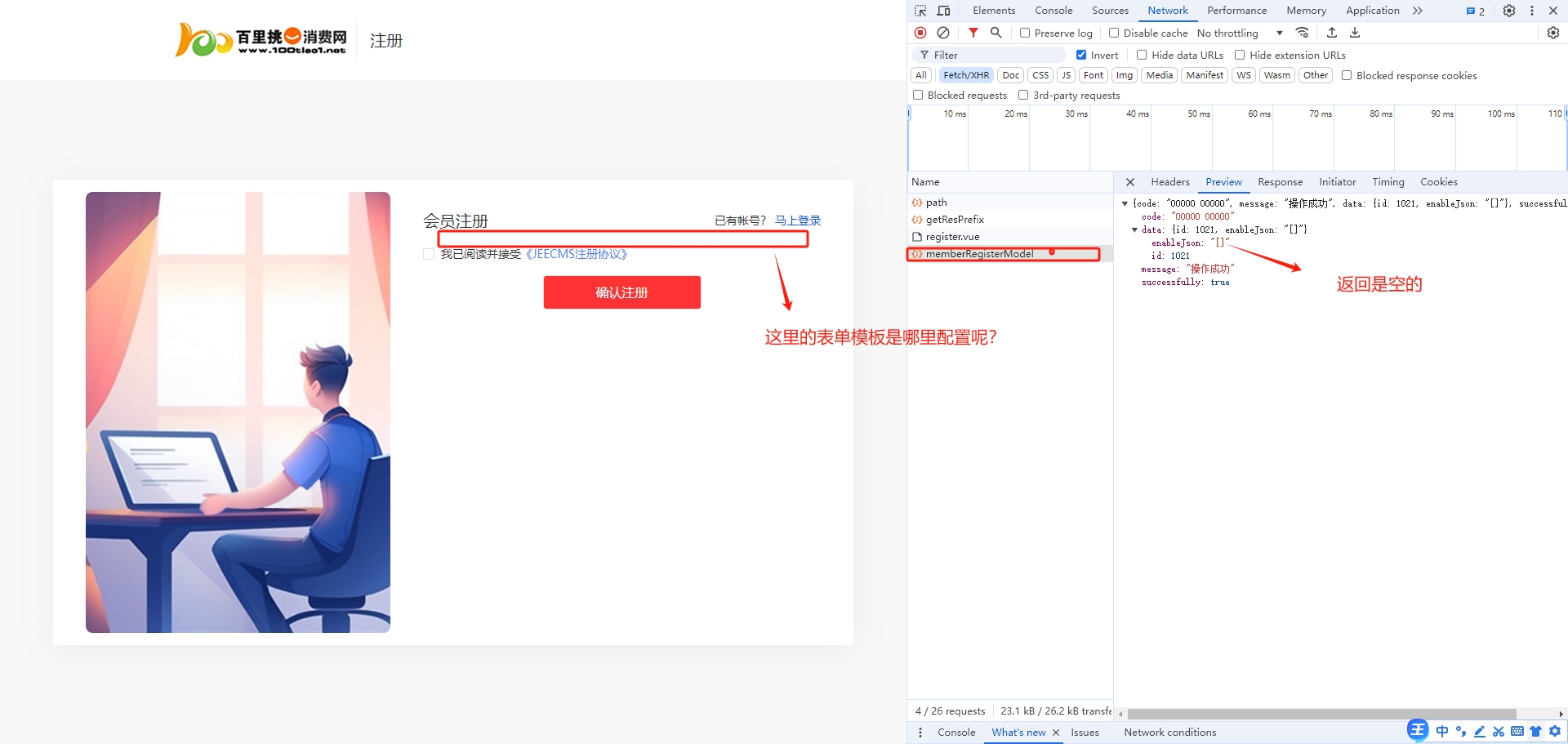Image resolution: width=1568 pixels, height=744 pixels.
Task: Open the network search magnifier
Action: (x=996, y=33)
